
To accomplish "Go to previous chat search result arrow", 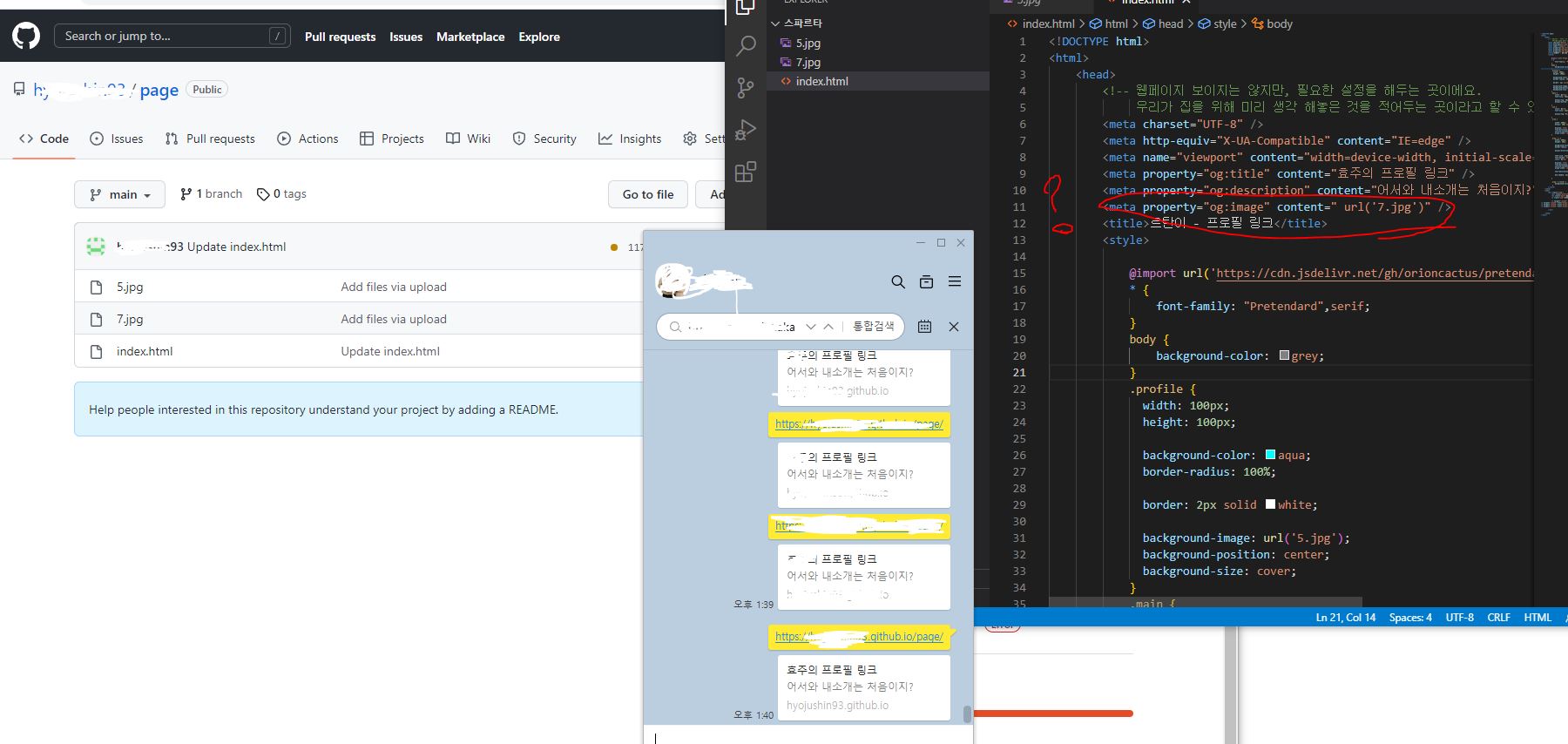I will [x=828, y=327].
